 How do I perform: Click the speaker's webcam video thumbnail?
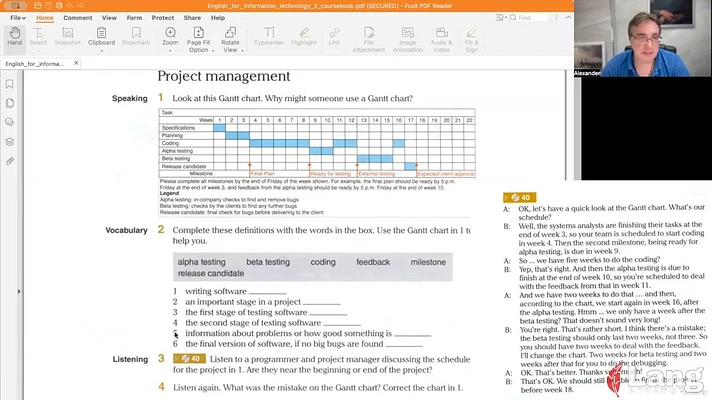point(643,38)
